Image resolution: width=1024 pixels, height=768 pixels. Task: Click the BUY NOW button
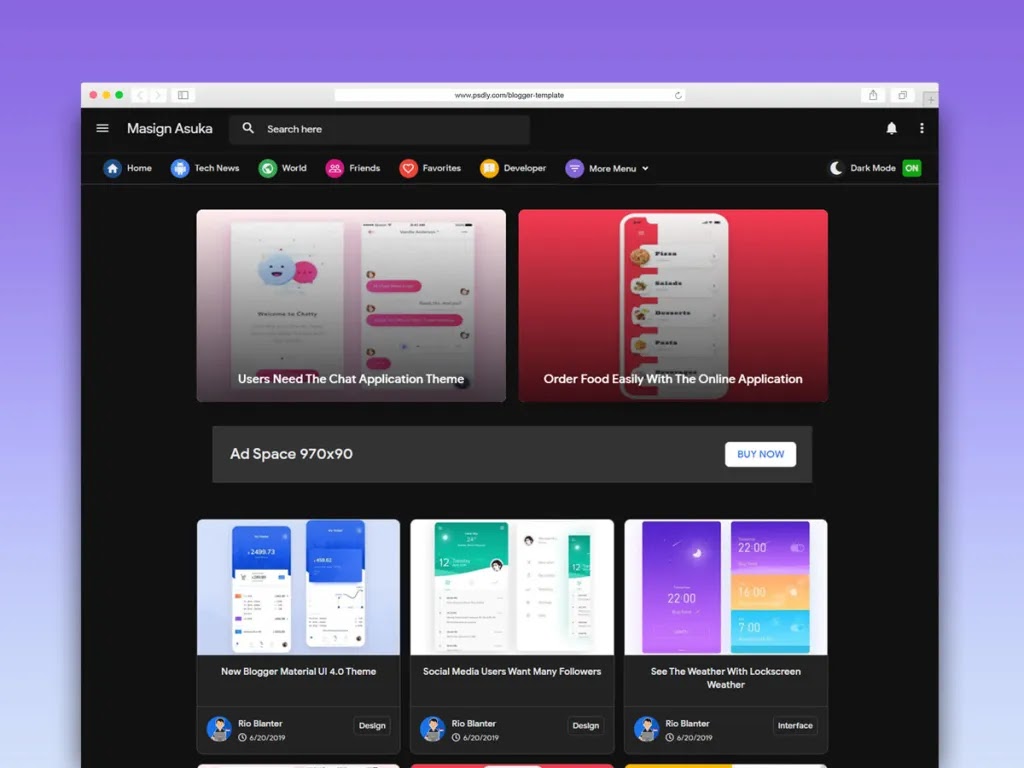coord(760,454)
